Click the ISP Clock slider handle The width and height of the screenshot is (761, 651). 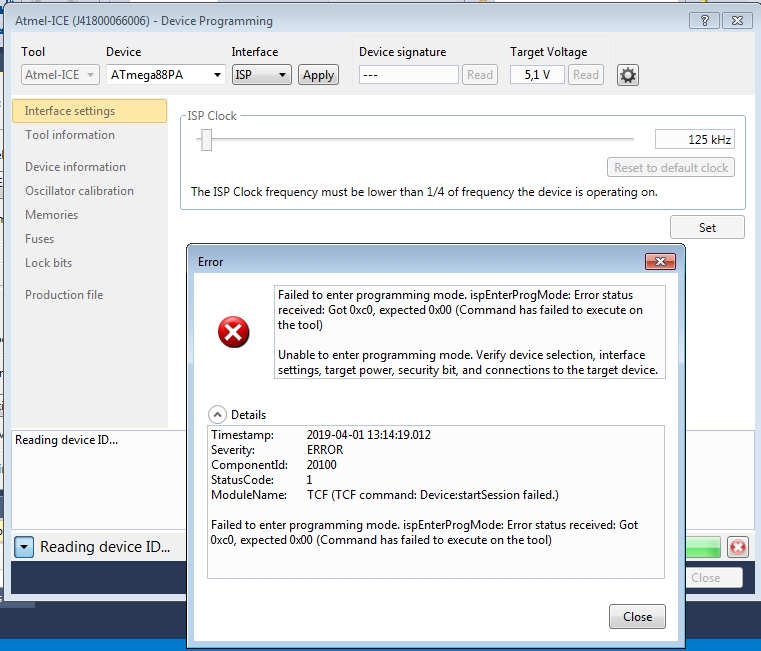click(x=207, y=140)
